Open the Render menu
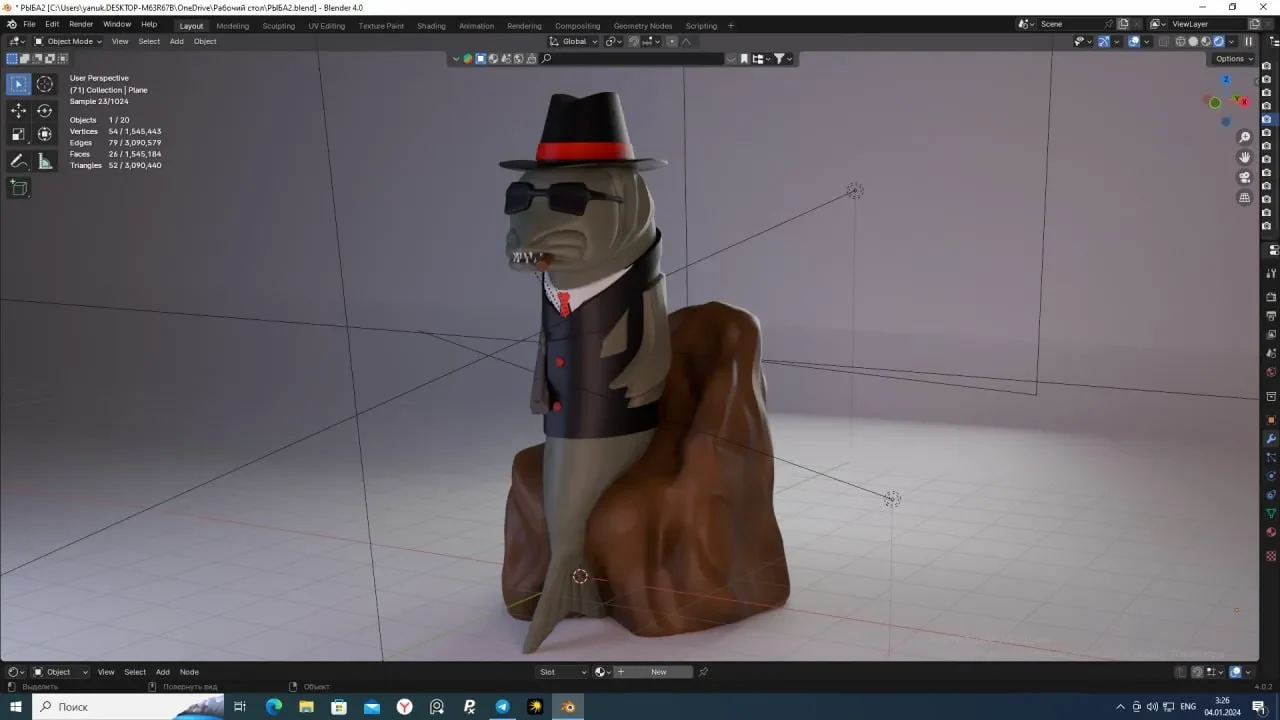 pos(81,24)
